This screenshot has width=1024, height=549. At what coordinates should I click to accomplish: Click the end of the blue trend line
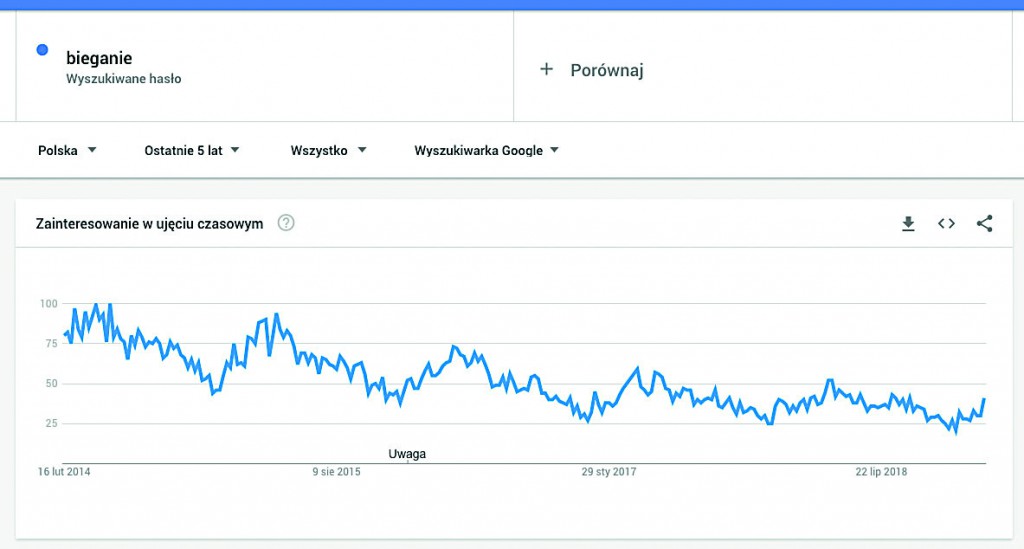(x=984, y=399)
